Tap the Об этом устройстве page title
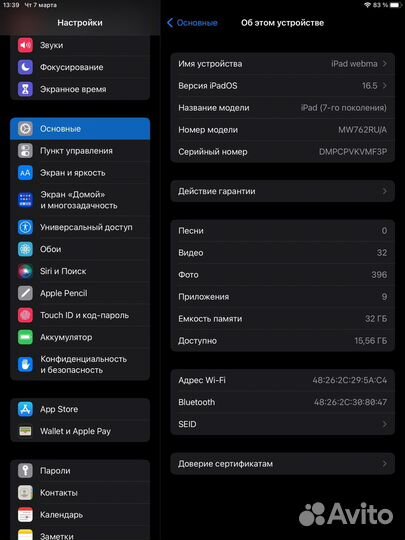 [282, 23]
